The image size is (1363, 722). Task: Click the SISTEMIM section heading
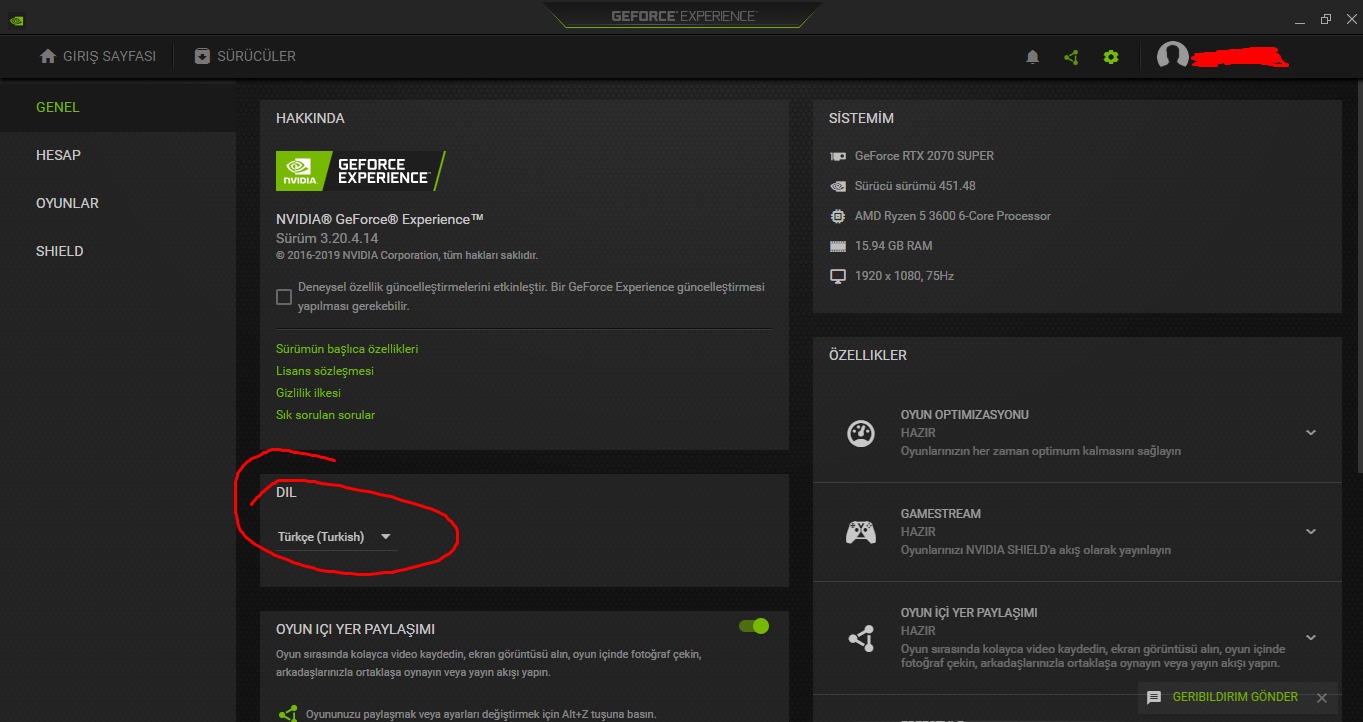point(861,118)
